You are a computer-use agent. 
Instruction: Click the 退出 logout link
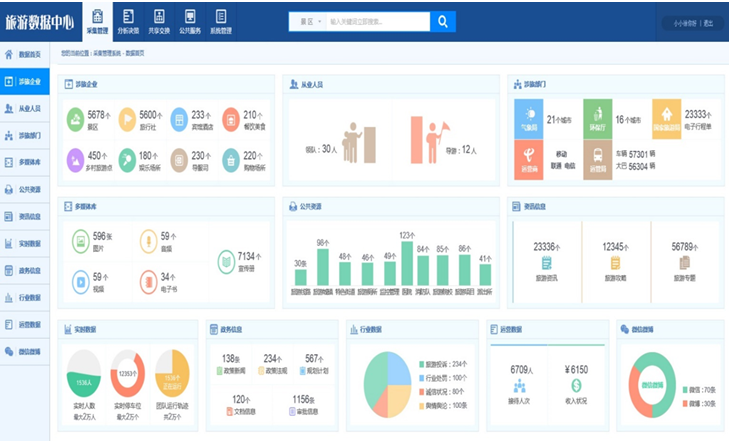coord(708,23)
